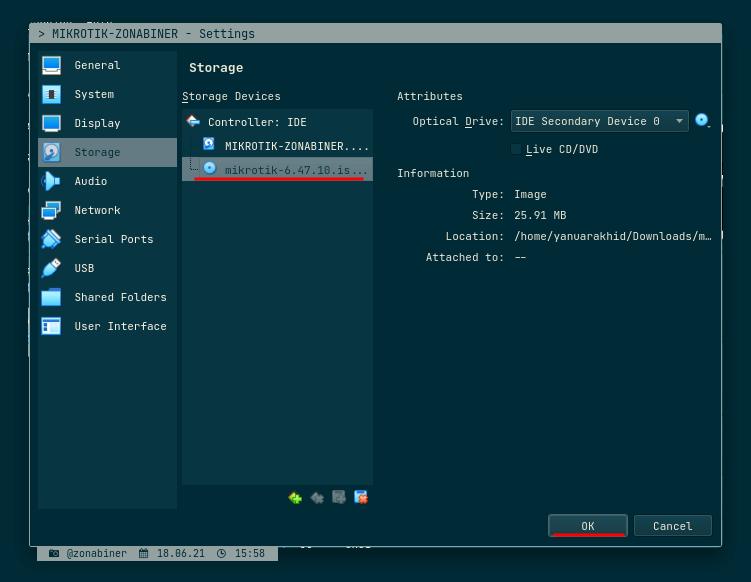Click the hard disk icon for MIKROTIK-ZONABINER

point(209,144)
